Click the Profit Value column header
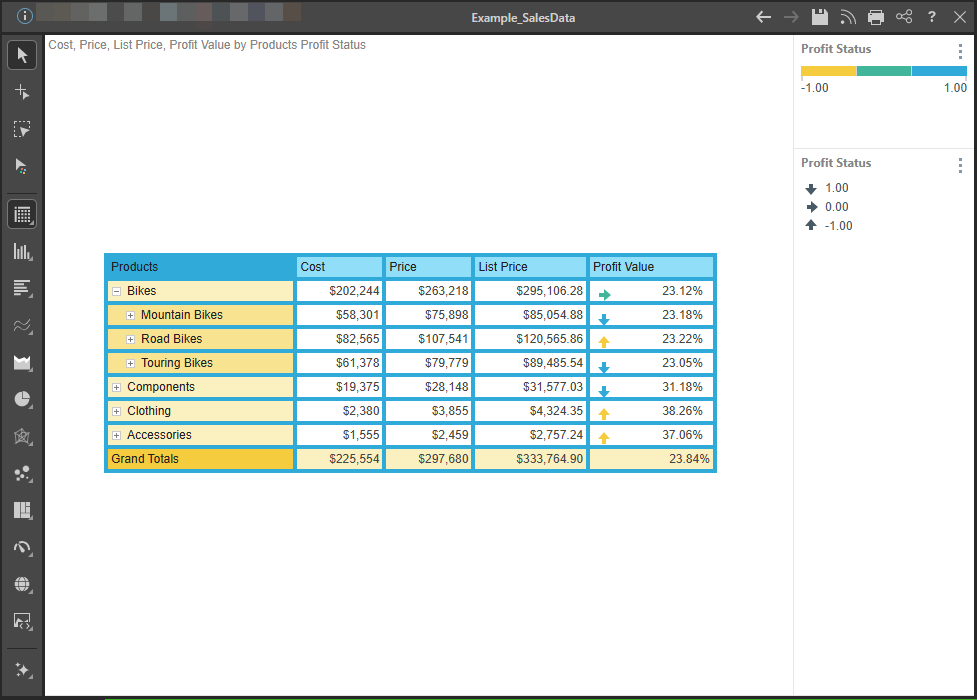The height and width of the screenshot is (700, 977). pos(651,267)
